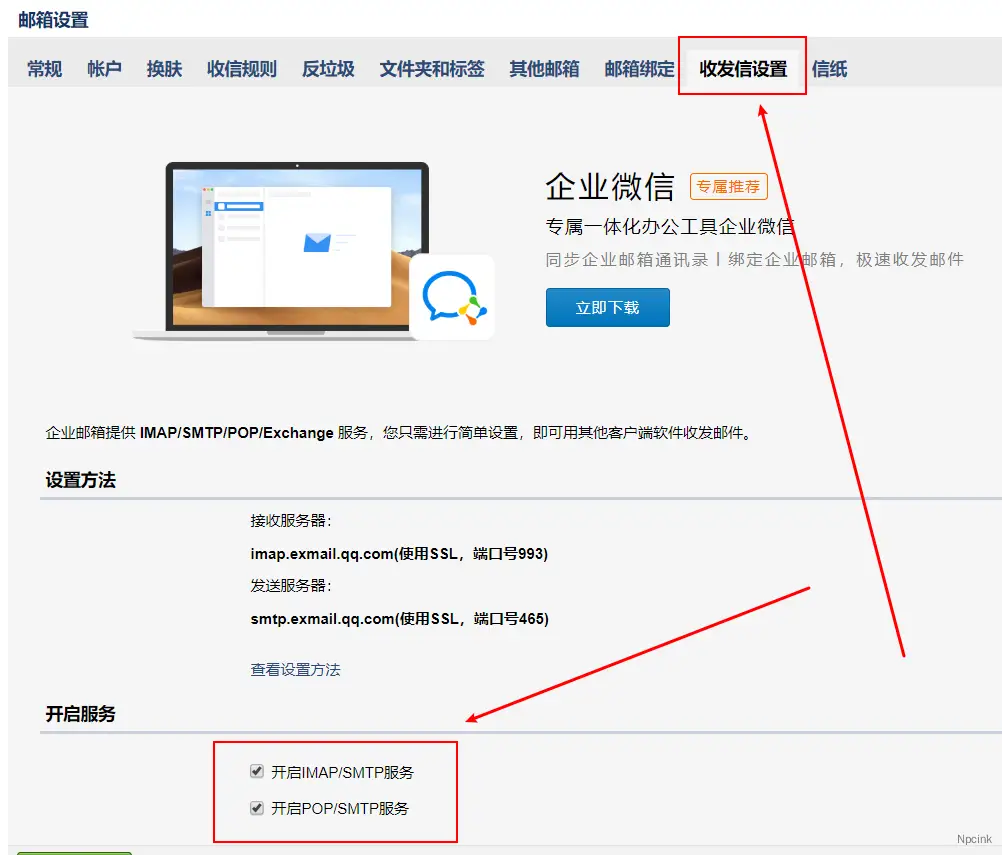
Task: Click the 企业微信 heading text
Action: [610, 187]
